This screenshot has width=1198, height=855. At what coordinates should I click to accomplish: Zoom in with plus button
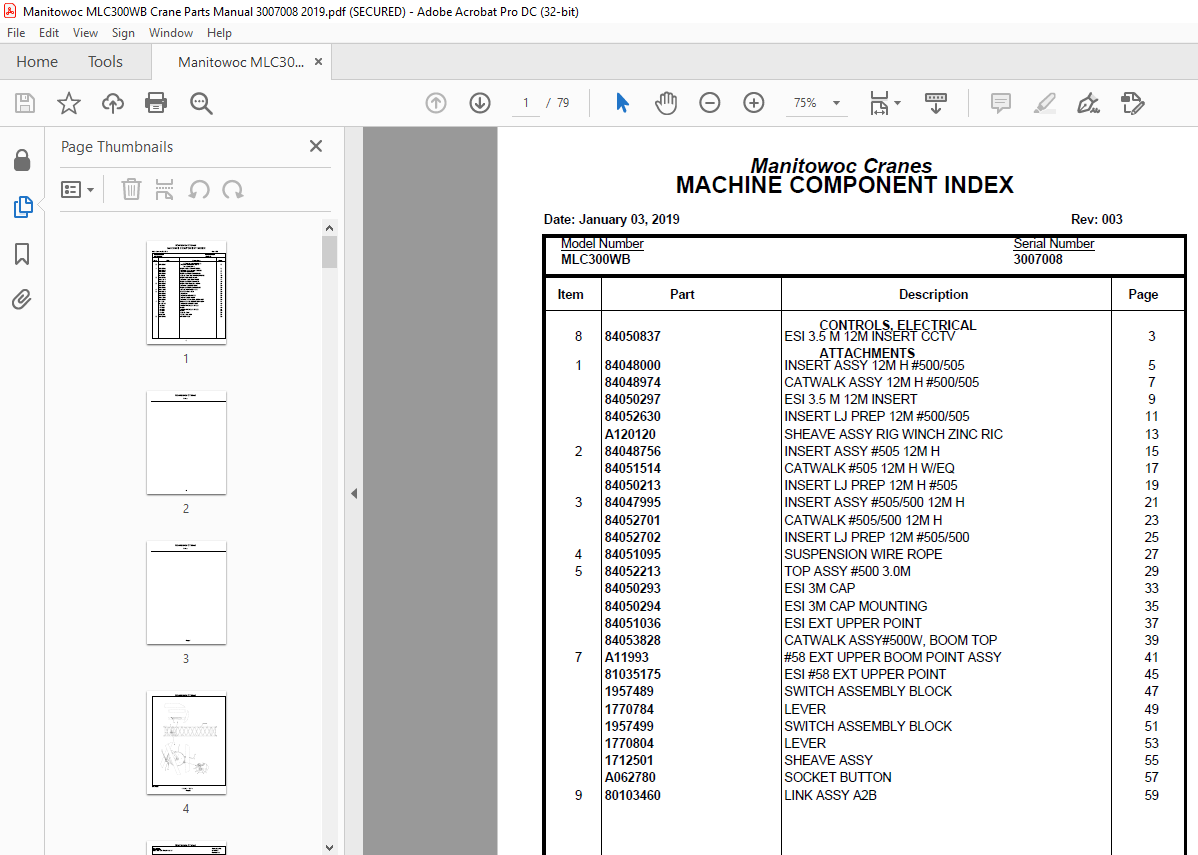coord(754,102)
